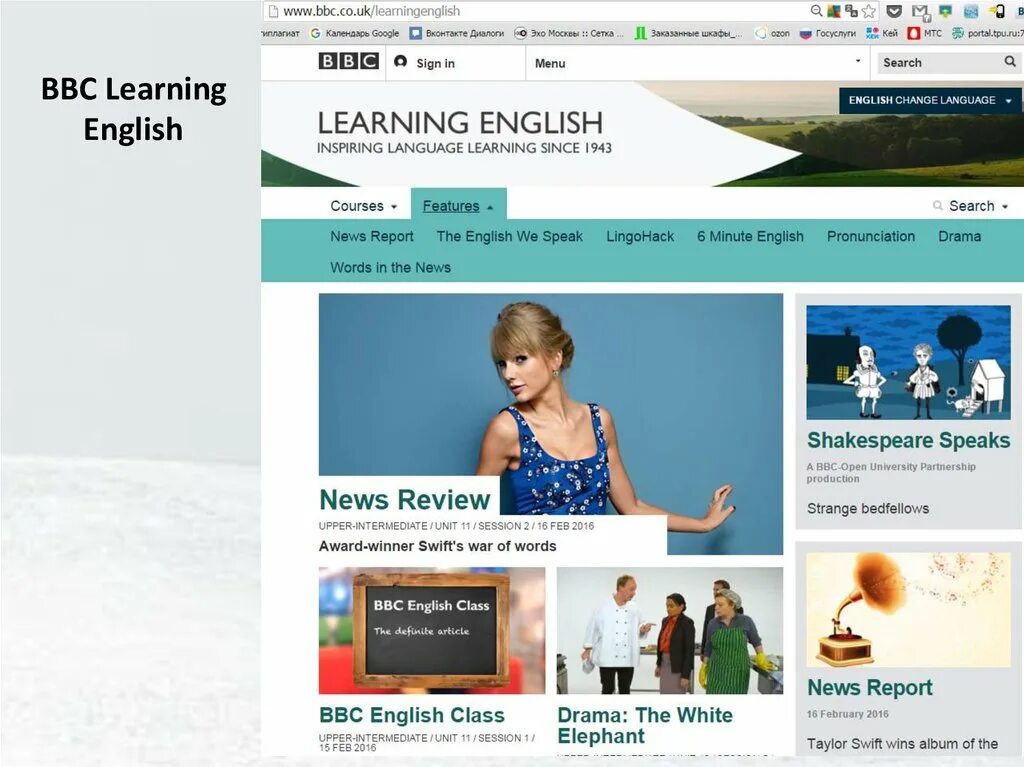Click the page icon before the URL

[x=274, y=11]
